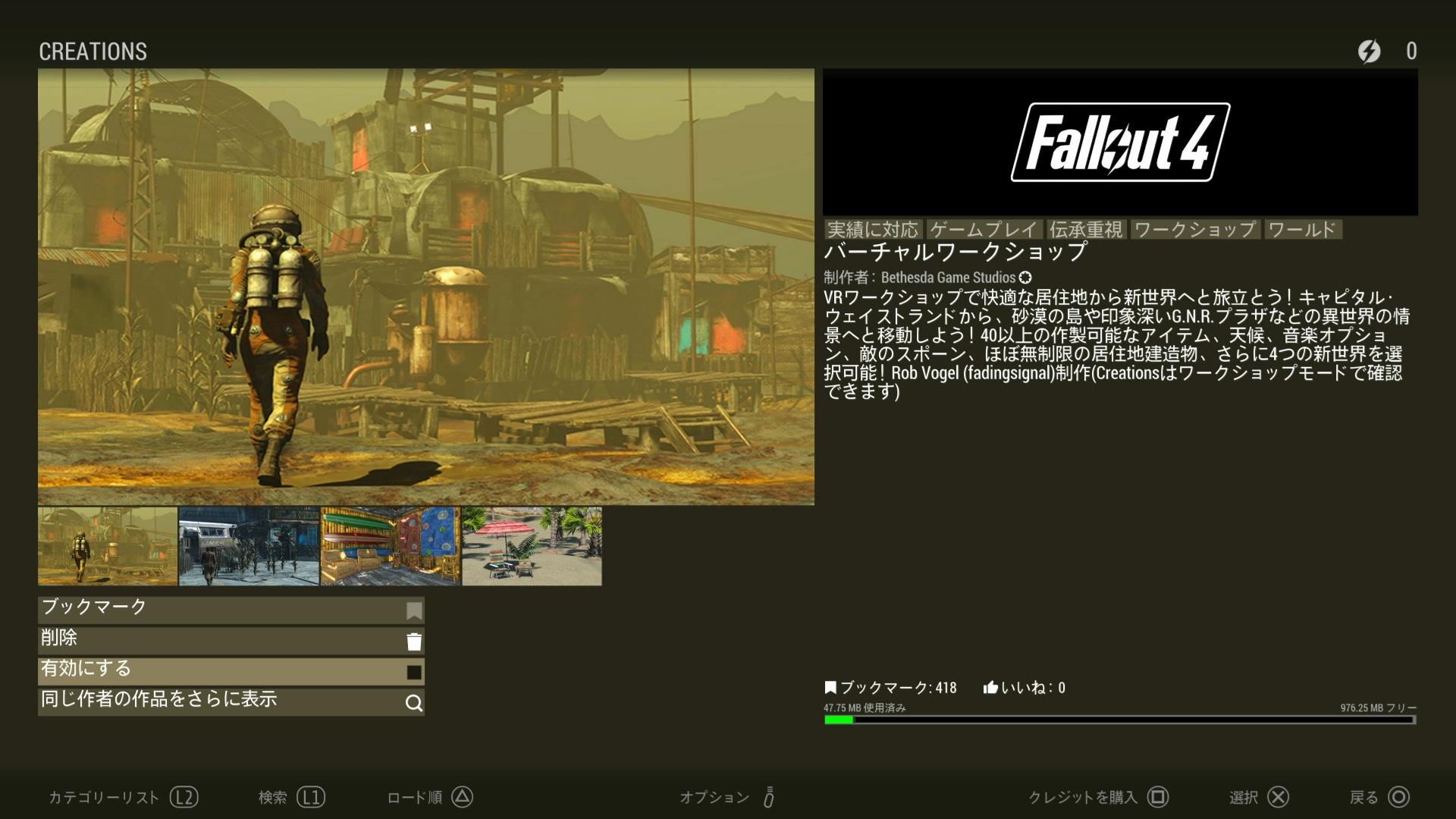Open category list via L2 icon

[184, 797]
